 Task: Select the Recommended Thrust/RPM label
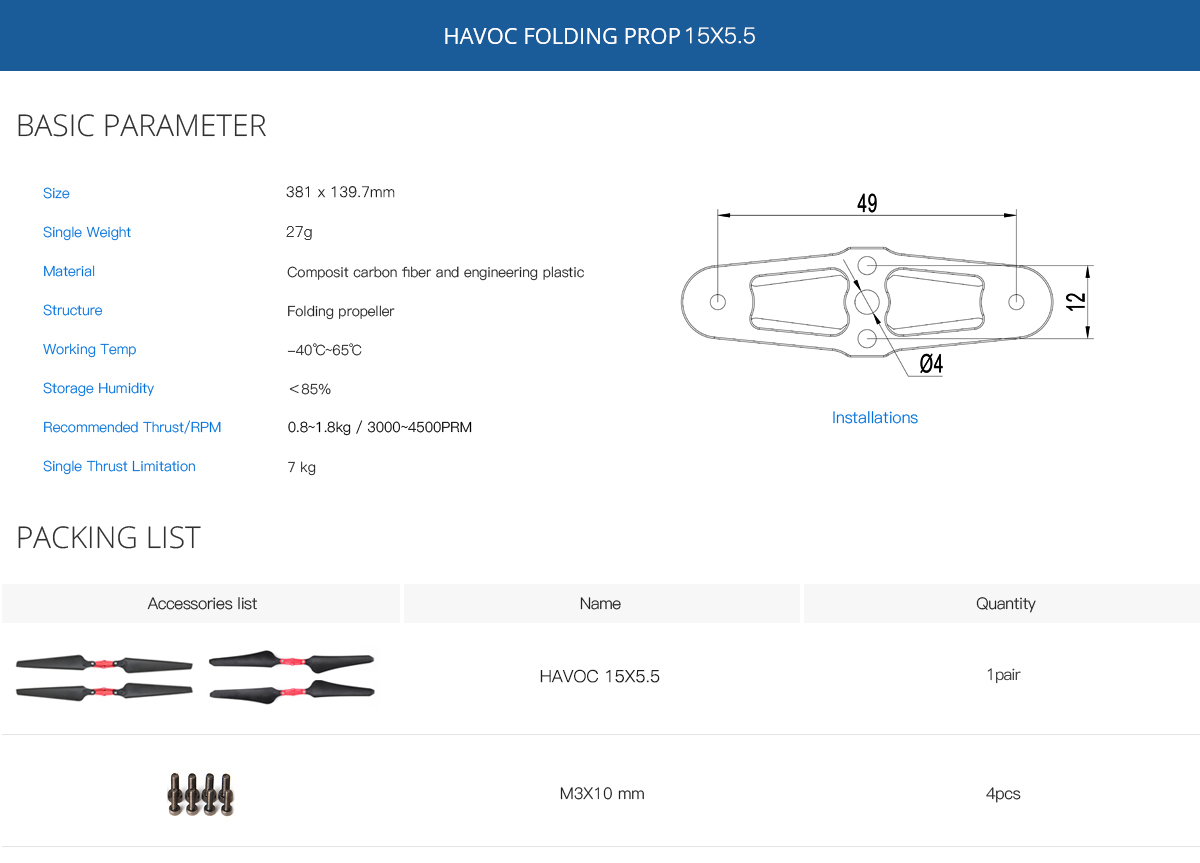tap(132, 427)
